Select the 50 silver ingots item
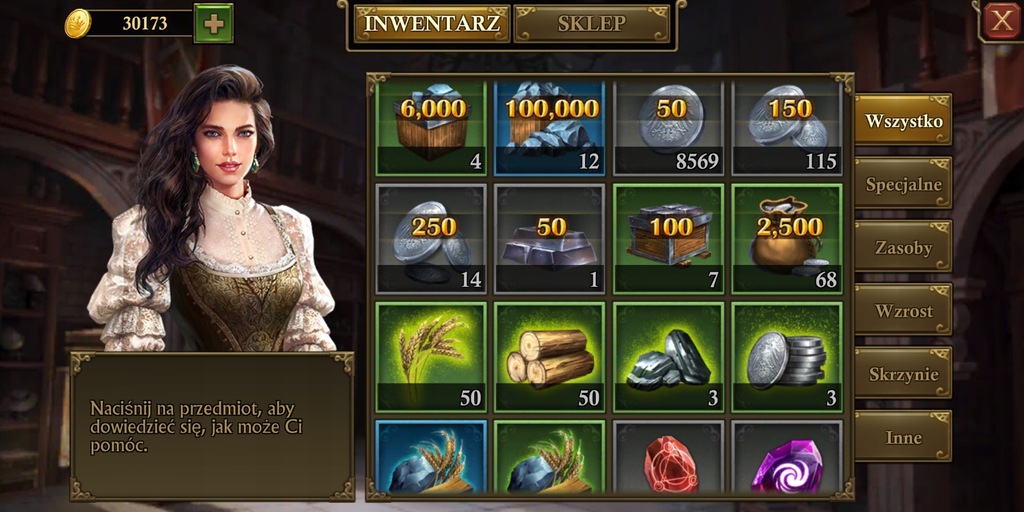Viewport: 1024px width, 512px height. click(549, 238)
